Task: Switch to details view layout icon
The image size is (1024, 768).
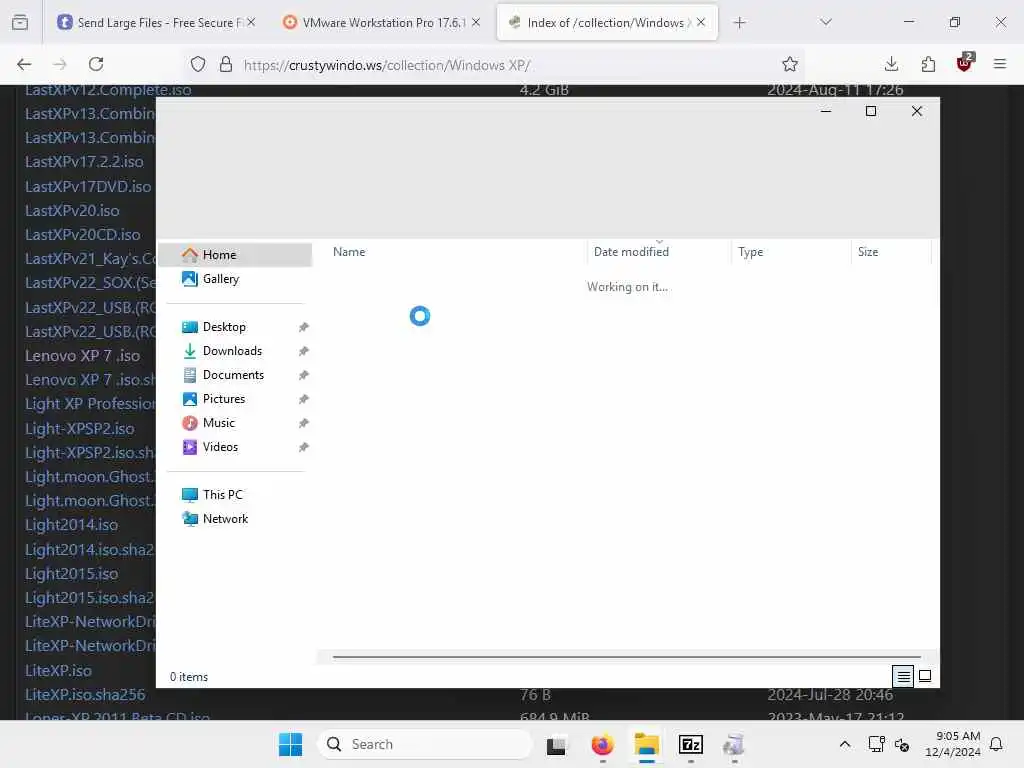Action: [x=903, y=676]
